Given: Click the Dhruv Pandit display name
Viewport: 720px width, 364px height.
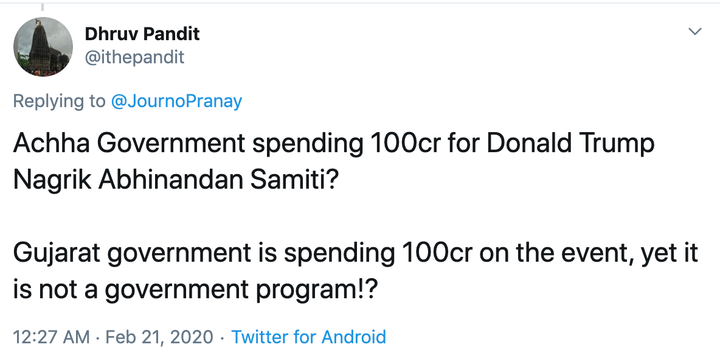Looking at the screenshot, I should (142, 34).
